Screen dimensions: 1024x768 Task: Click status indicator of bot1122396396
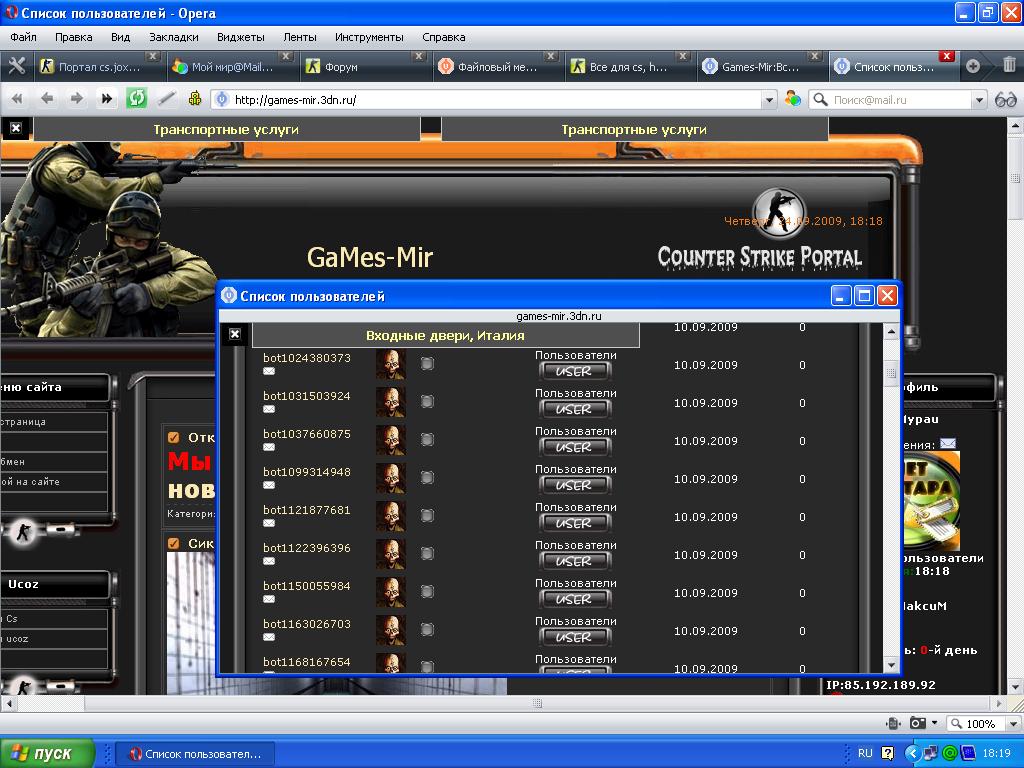(427, 554)
